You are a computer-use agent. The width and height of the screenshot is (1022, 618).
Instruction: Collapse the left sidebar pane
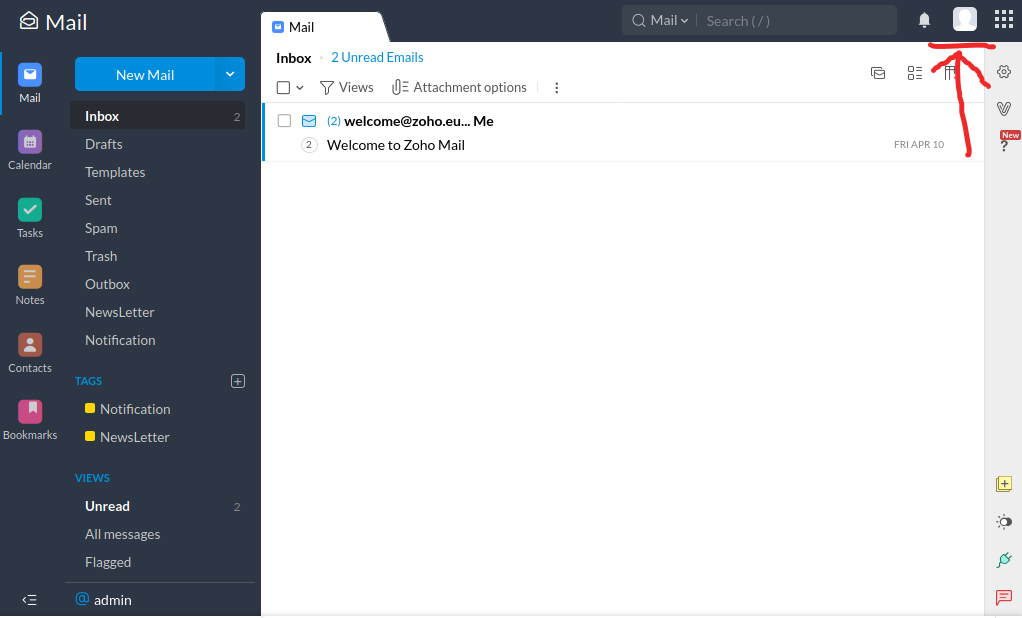(30, 600)
